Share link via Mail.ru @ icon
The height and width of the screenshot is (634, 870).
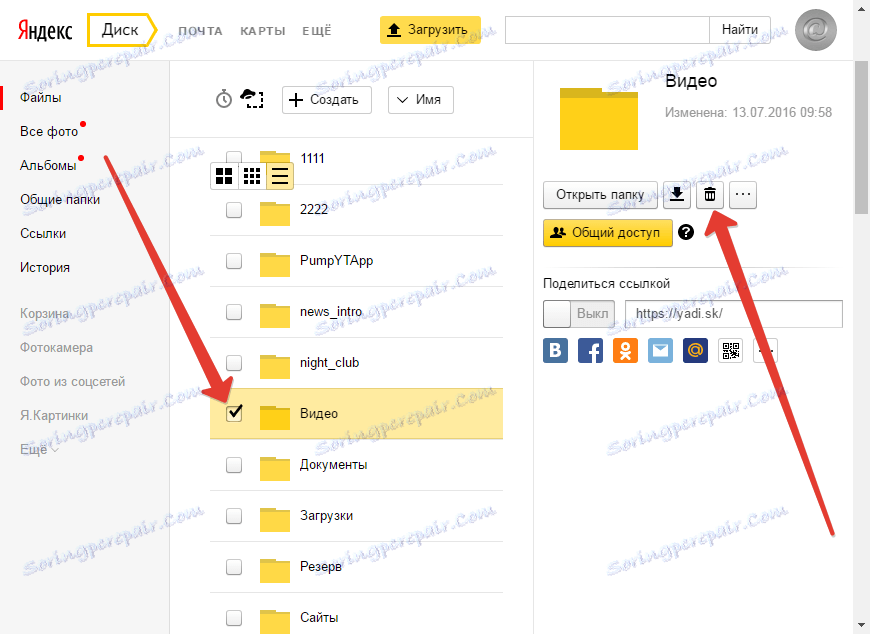tap(695, 351)
